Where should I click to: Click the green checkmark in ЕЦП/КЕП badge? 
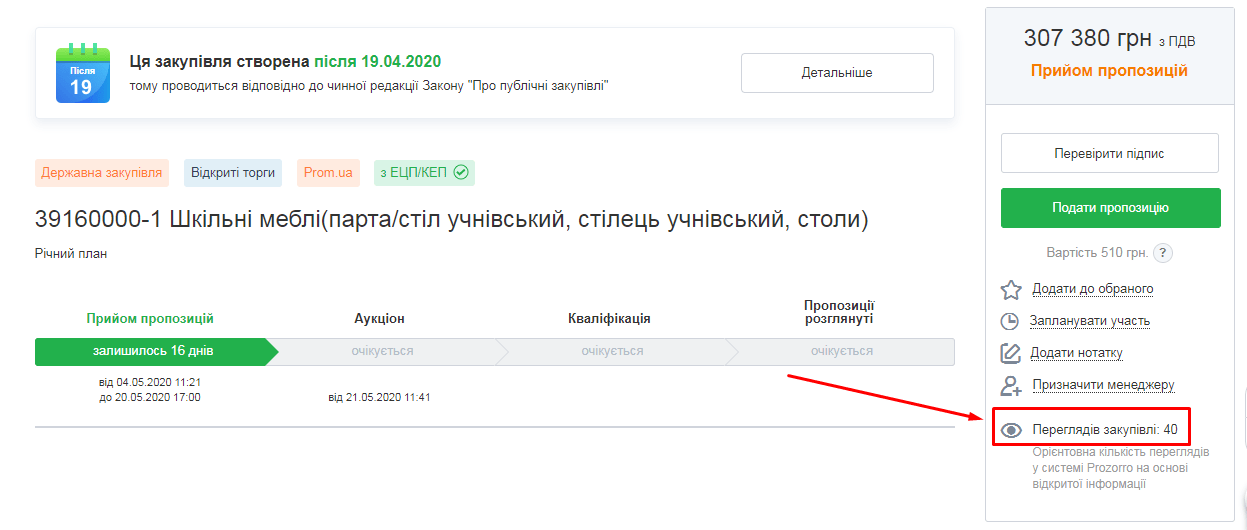point(461,172)
